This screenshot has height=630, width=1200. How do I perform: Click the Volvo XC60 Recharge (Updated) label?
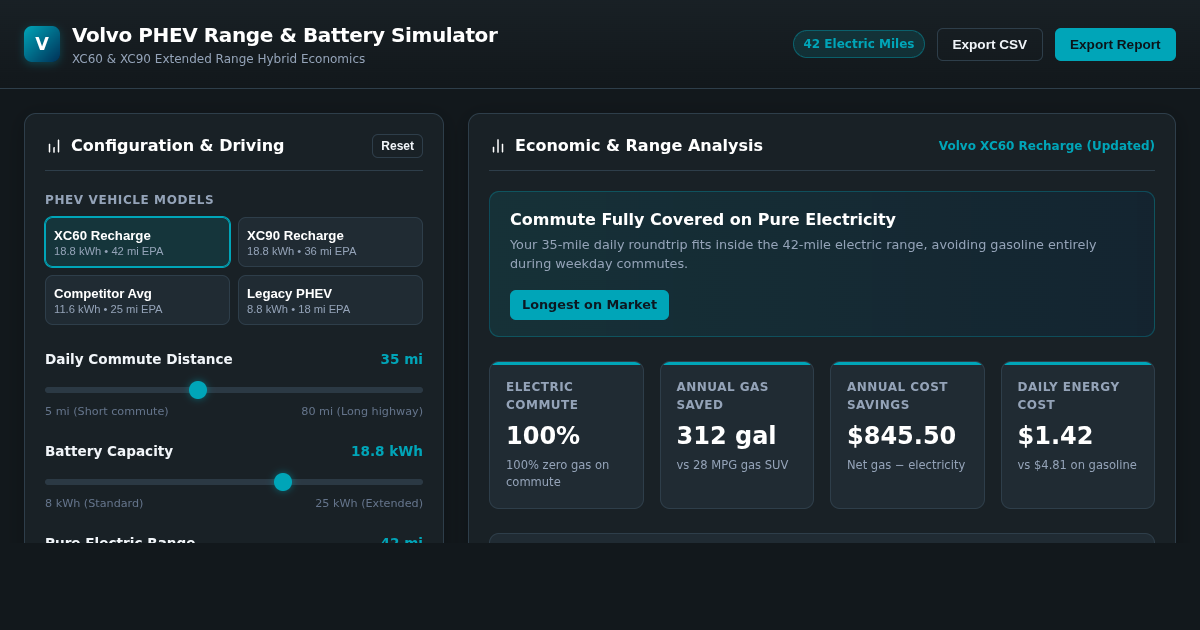pyautogui.click(x=1046, y=146)
